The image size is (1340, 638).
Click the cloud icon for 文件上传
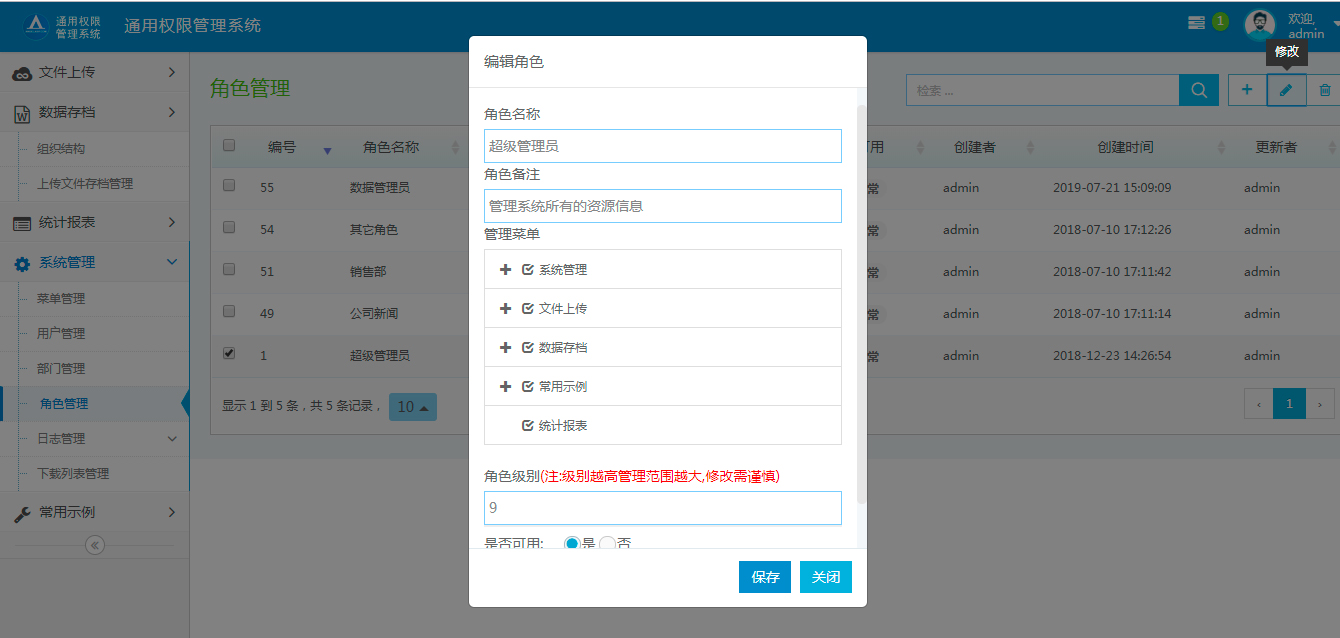coord(22,73)
